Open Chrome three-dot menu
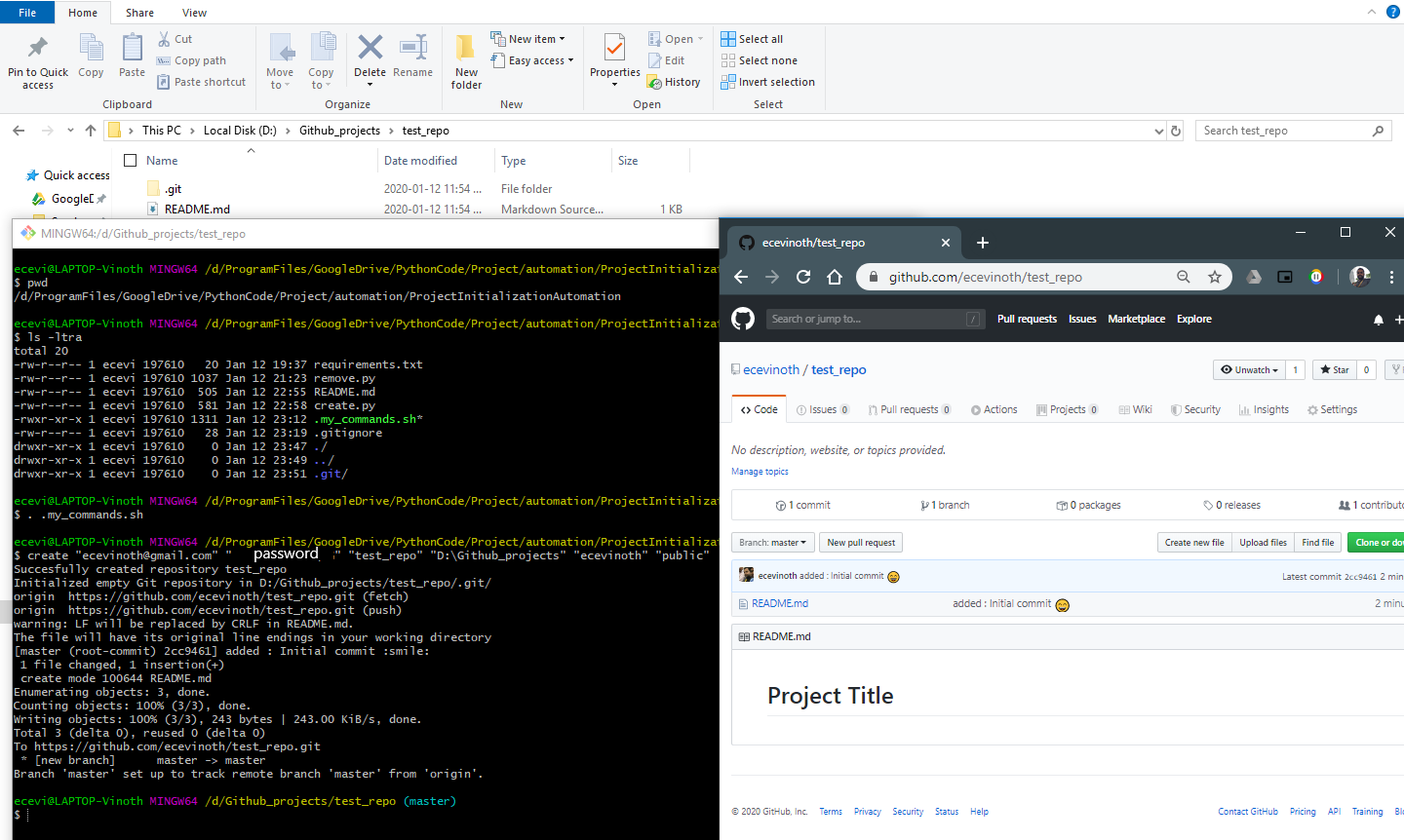This screenshot has width=1404, height=840. 1391,277
